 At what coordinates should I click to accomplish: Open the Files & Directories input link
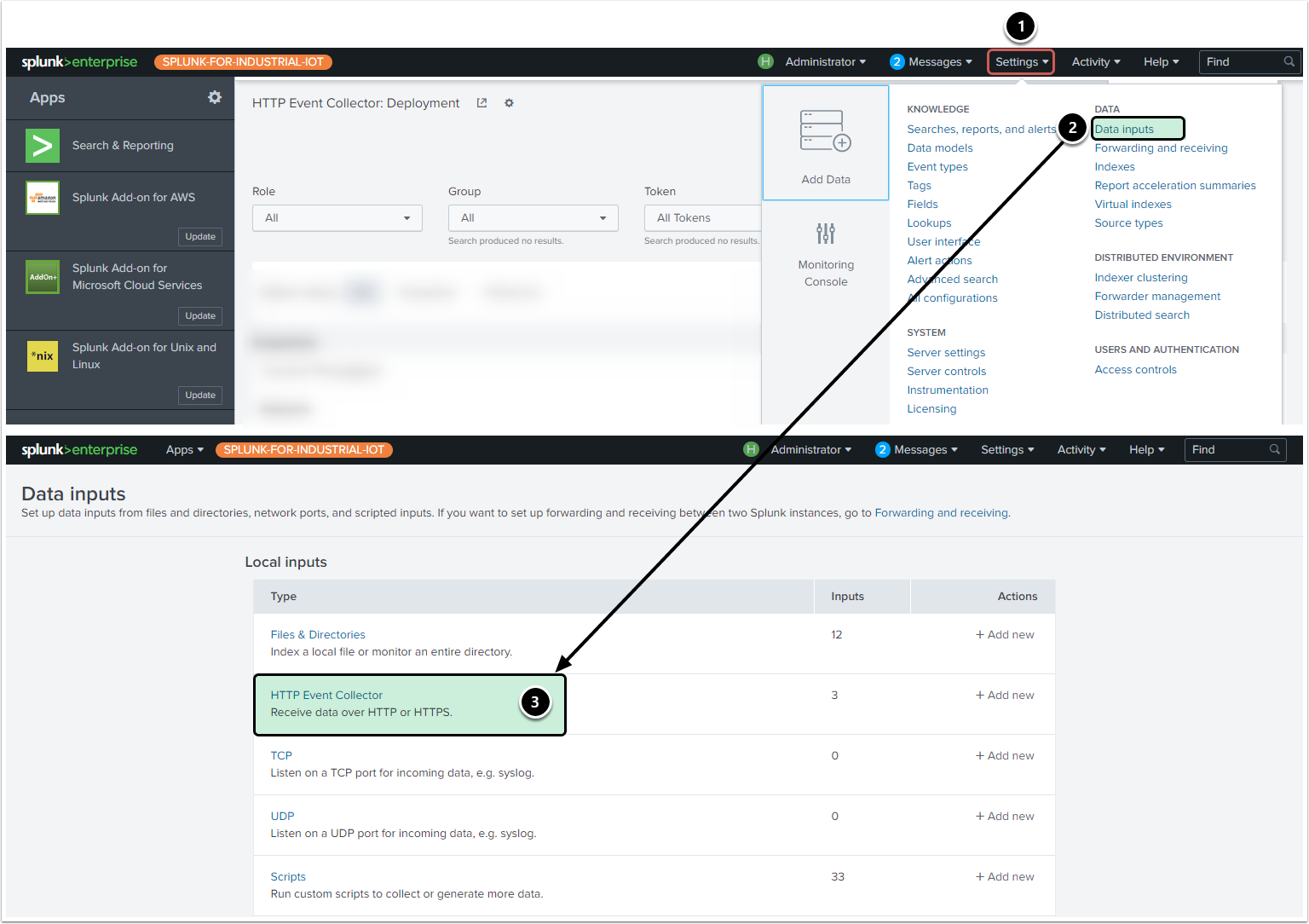click(x=318, y=635)
